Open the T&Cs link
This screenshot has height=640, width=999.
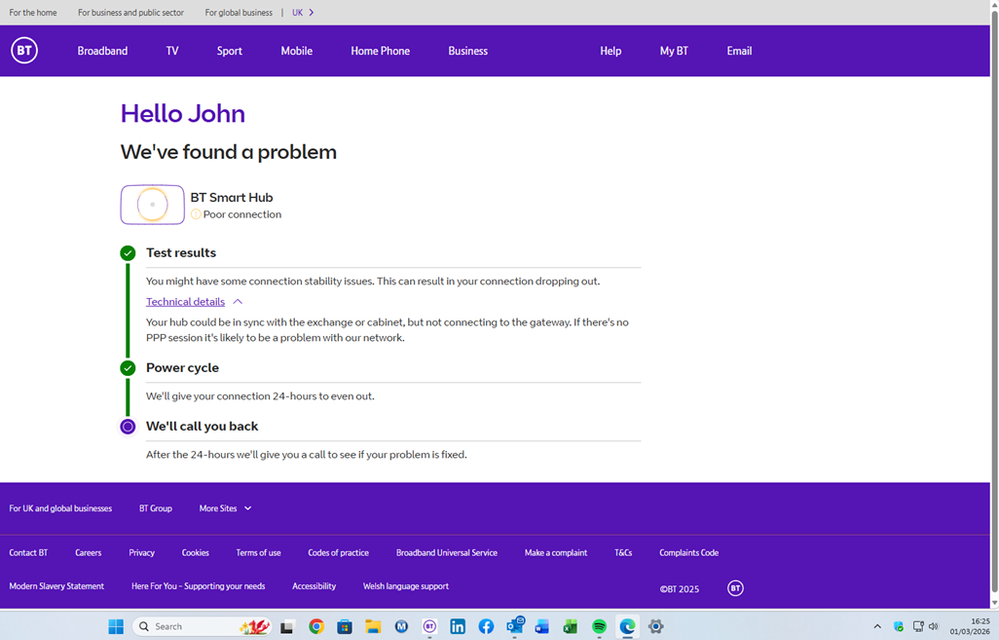pos(623,553)
